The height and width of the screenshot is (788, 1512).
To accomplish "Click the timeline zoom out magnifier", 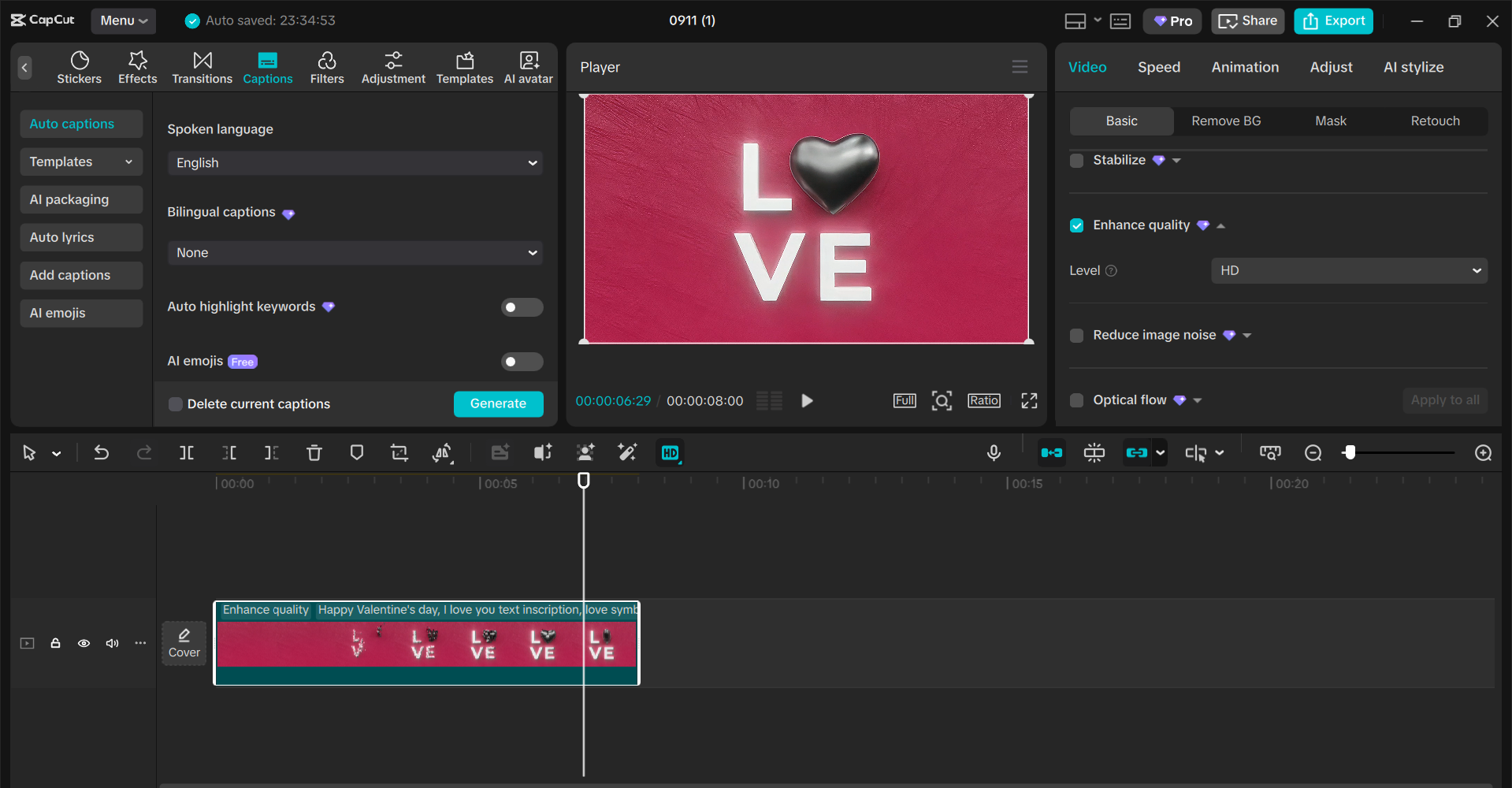I will point(1313,453).
